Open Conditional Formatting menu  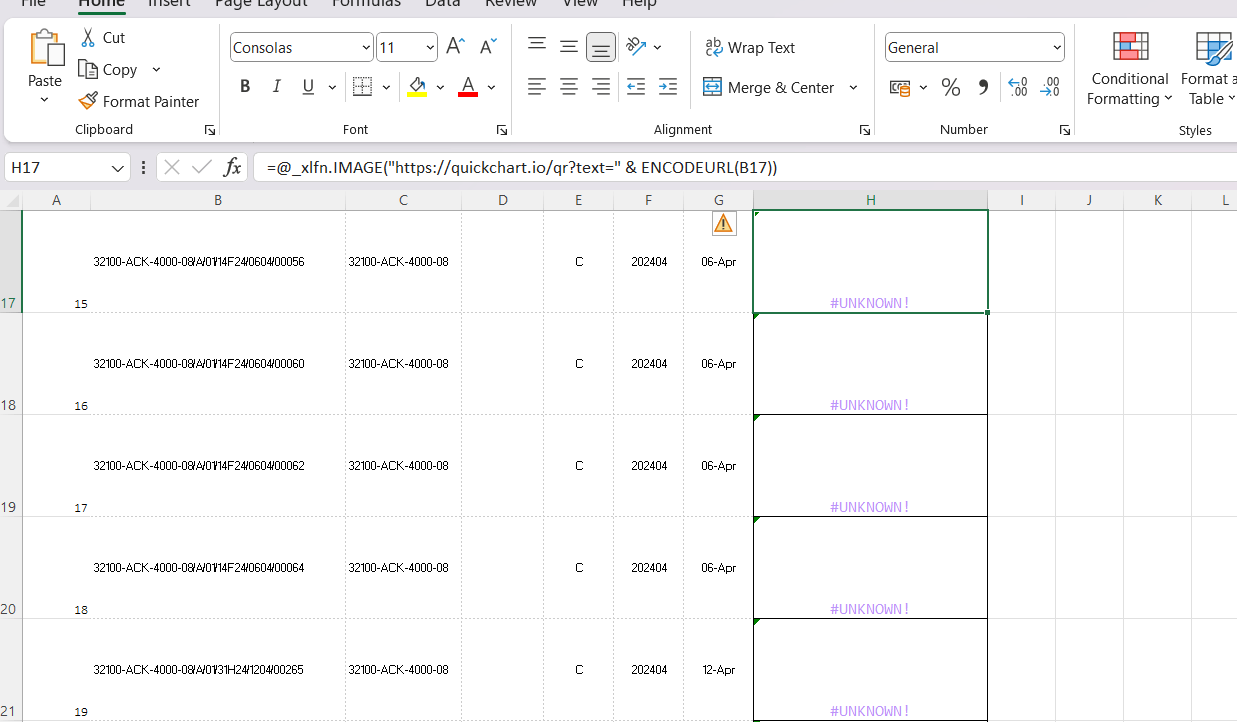point(1130,68)
